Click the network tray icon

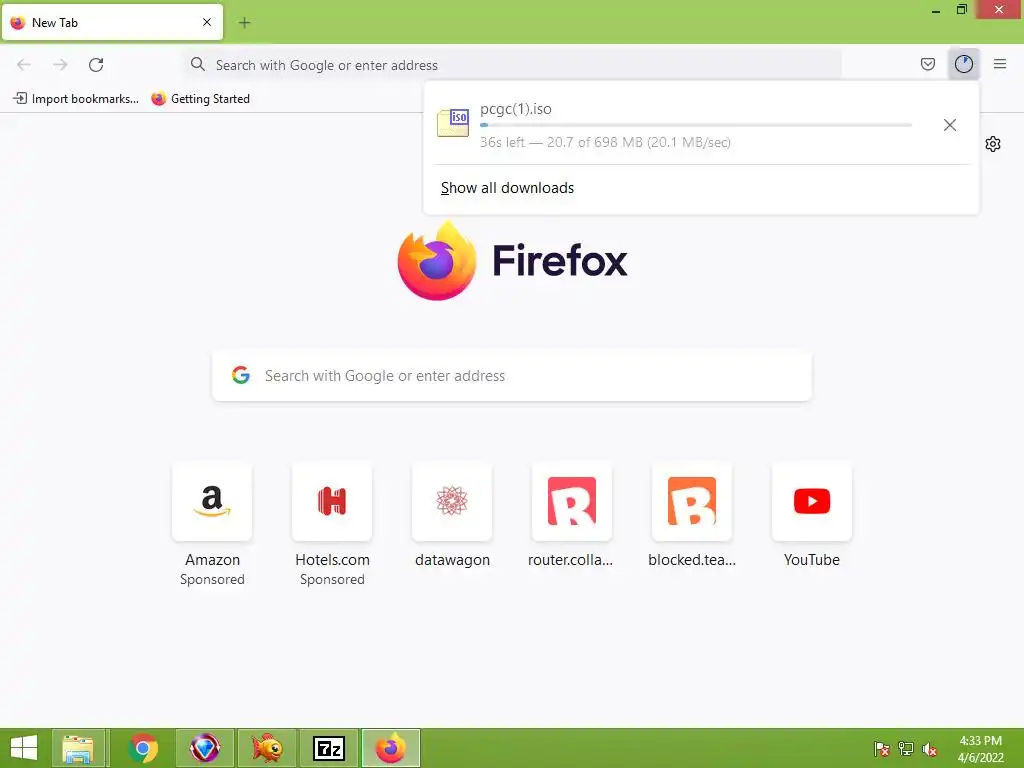[906, 749]
